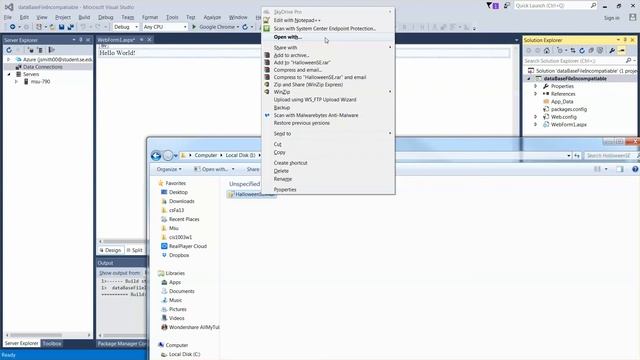Click Refresh in Server Explorer toolbar
The image size is (640, 360).
tap(9, 50)
